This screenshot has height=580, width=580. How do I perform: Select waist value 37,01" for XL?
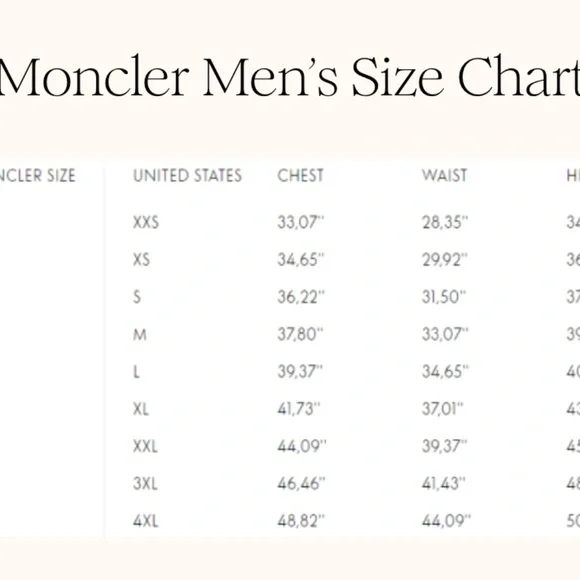coord(442,409)
